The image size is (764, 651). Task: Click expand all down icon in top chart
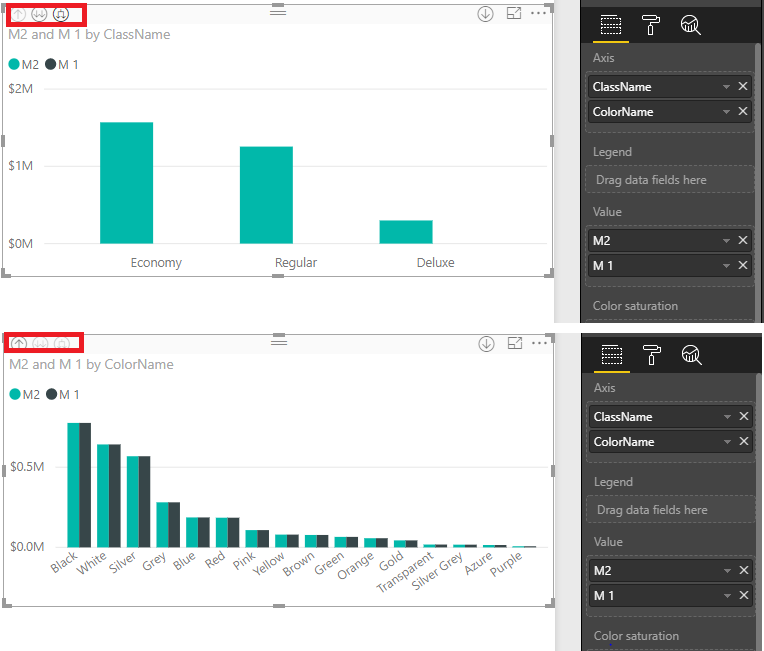click(x=61, y=15)
